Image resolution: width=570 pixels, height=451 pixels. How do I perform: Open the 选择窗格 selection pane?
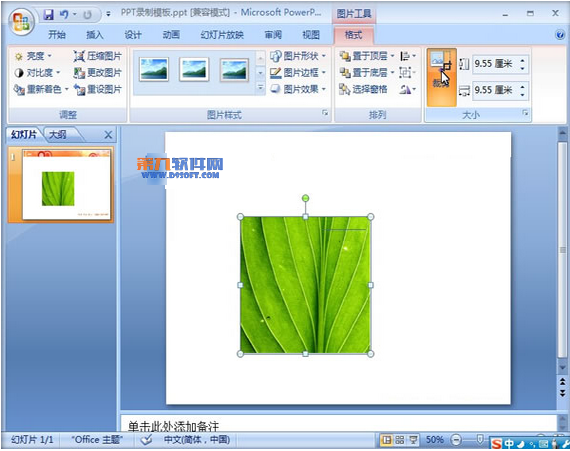pyautogui.click(x=363, y=89)
